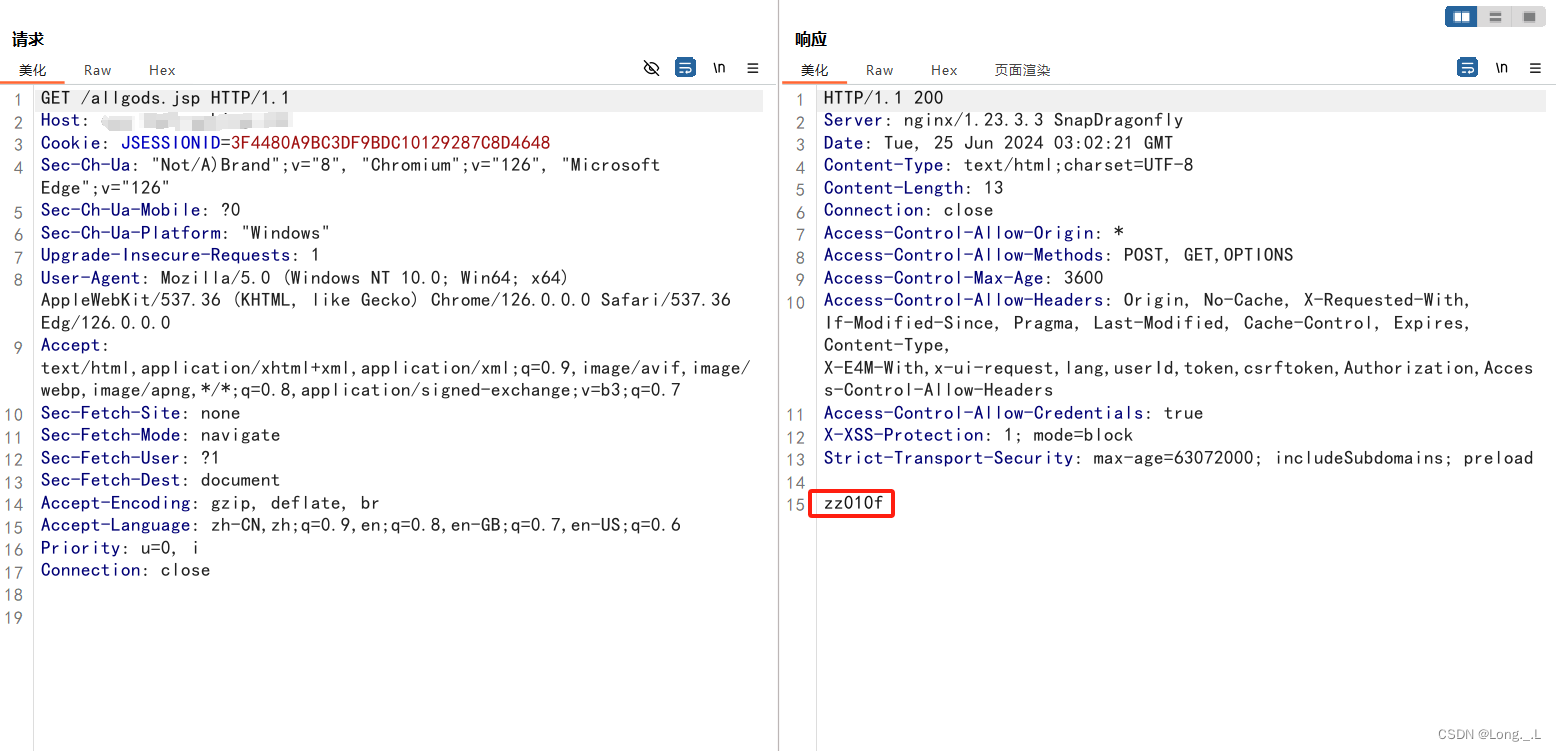Click the JSESSIONID cookie value in the request

pos(391,143)
